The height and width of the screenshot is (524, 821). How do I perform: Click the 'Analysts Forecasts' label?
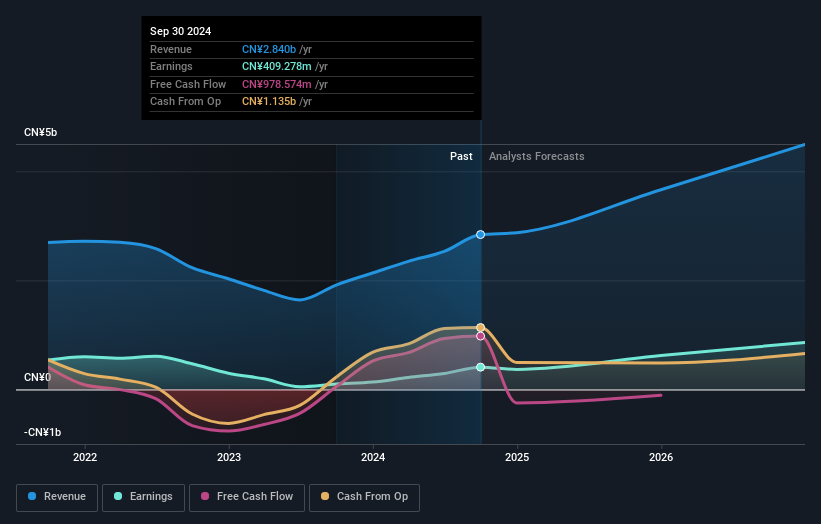coord(537,157)
